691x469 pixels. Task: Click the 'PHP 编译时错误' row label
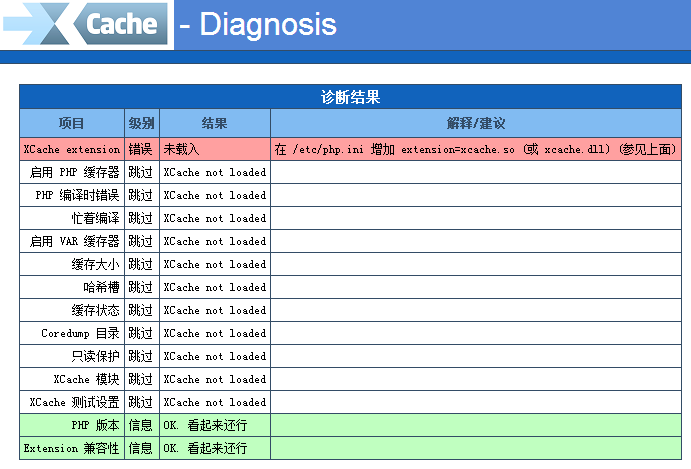(78, 195)
